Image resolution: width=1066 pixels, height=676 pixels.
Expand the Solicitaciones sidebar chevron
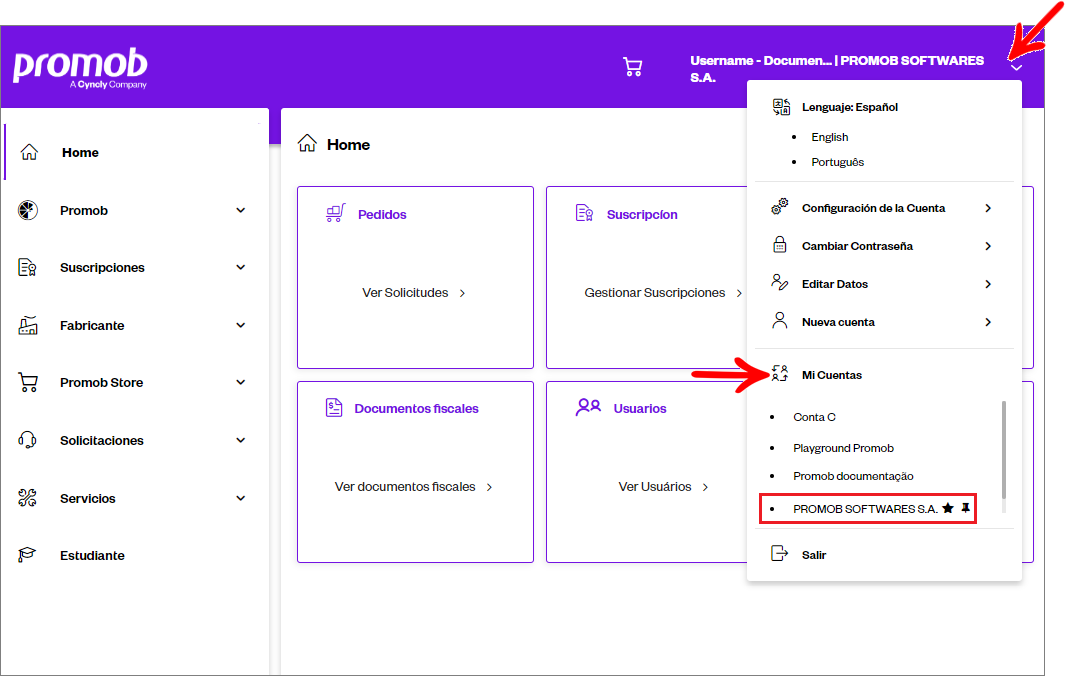(241, 440)
